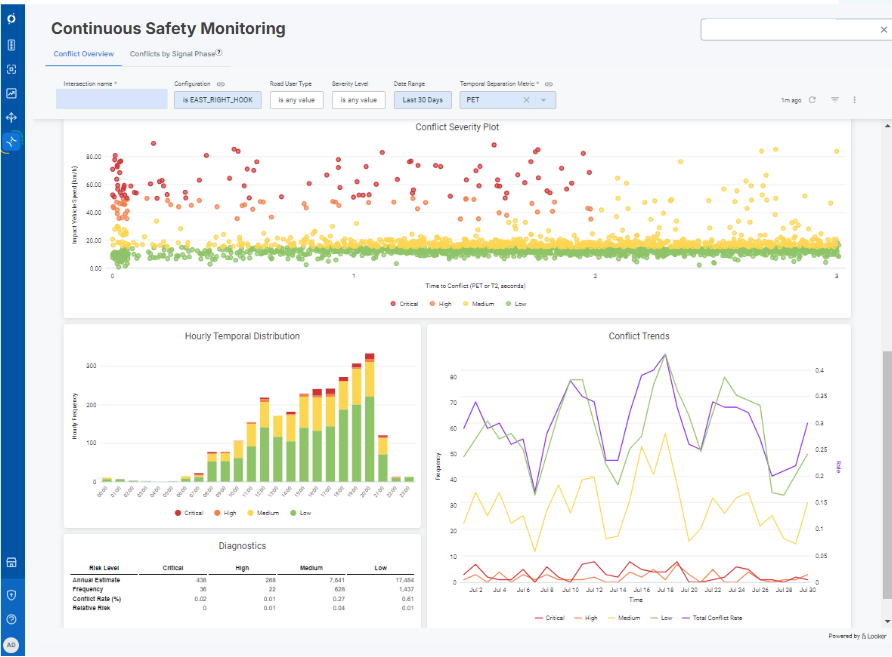Click the Intersection name input field
This screenshot has height=657, width=892.
tap(112, 99)
